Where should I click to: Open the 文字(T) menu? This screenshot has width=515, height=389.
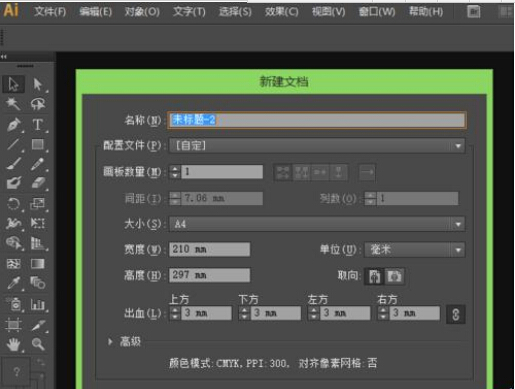coord(189,12)
